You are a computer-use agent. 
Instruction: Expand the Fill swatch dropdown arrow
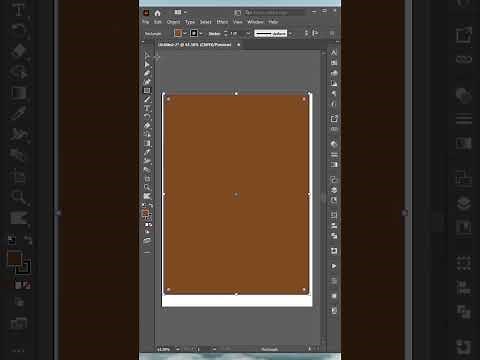point(185,33)
